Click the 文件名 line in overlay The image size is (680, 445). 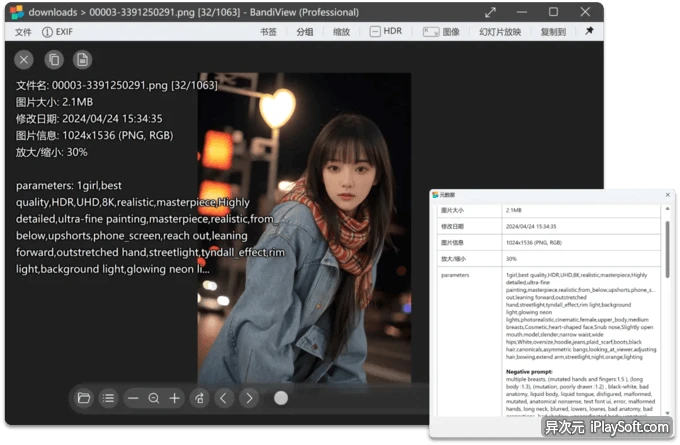pyautogui.click(x=117, y=85)
